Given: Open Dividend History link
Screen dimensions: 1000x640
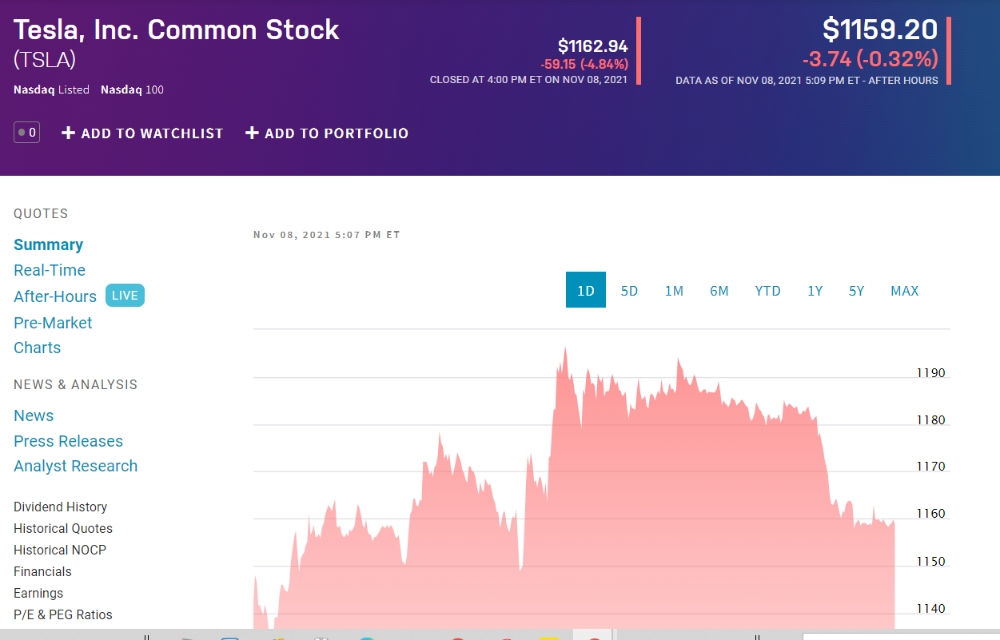Looking at the screenshot, I should click(x=60, y=507).
